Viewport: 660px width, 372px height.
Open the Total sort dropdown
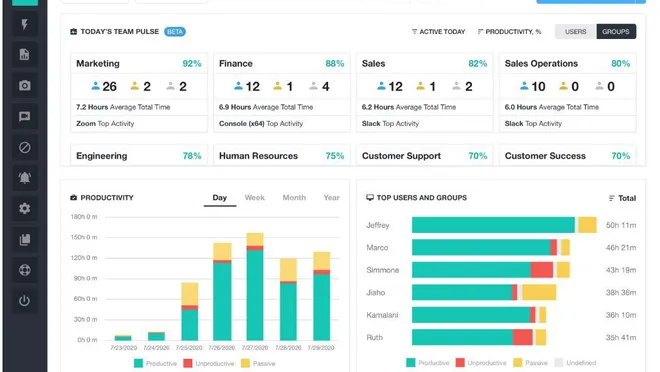pos(622,198)
